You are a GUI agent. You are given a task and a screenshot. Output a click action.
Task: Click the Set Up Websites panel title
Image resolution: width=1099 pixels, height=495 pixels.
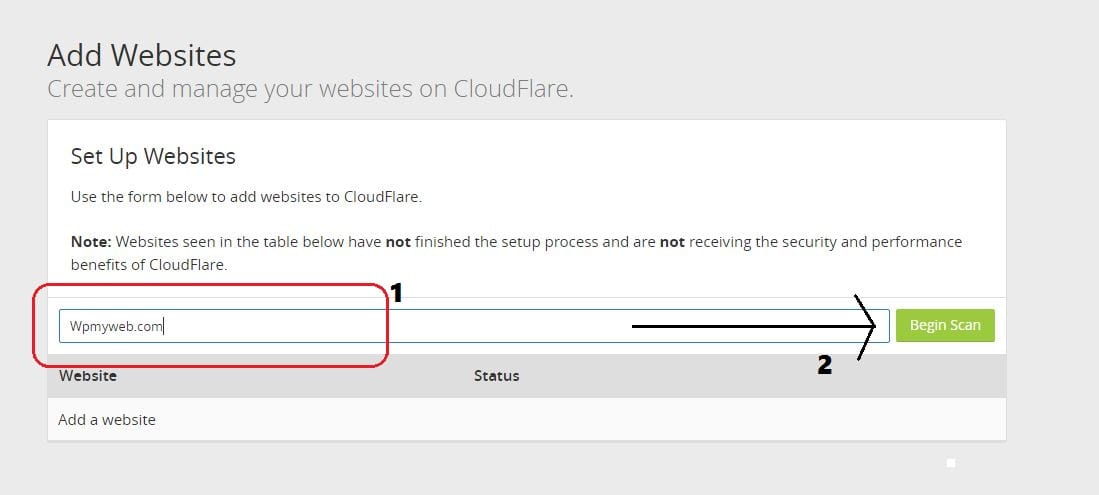point(153,156)
